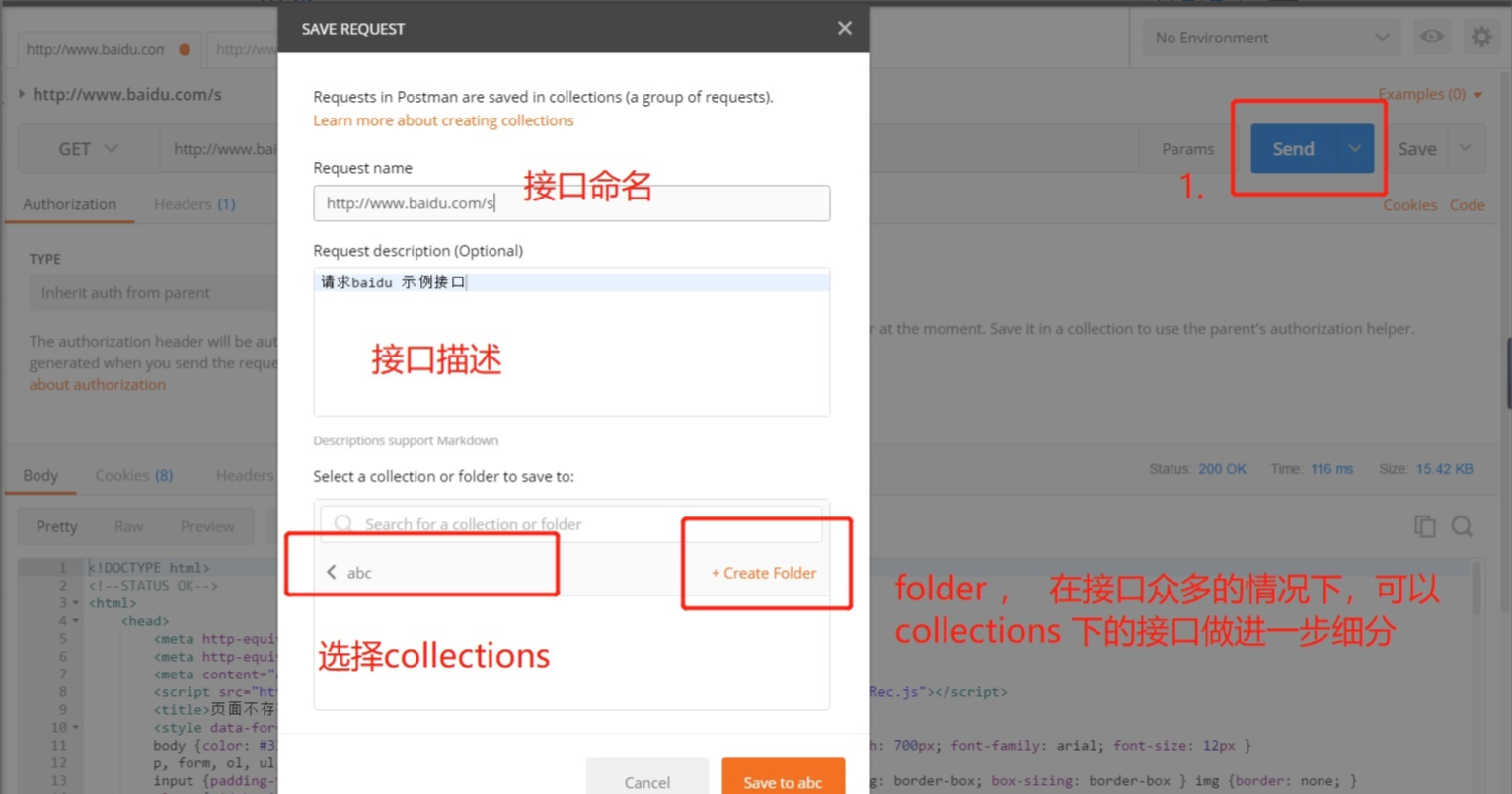1512x794 pixels.
Task: Open the response Body tab
Action: [40, 475]
